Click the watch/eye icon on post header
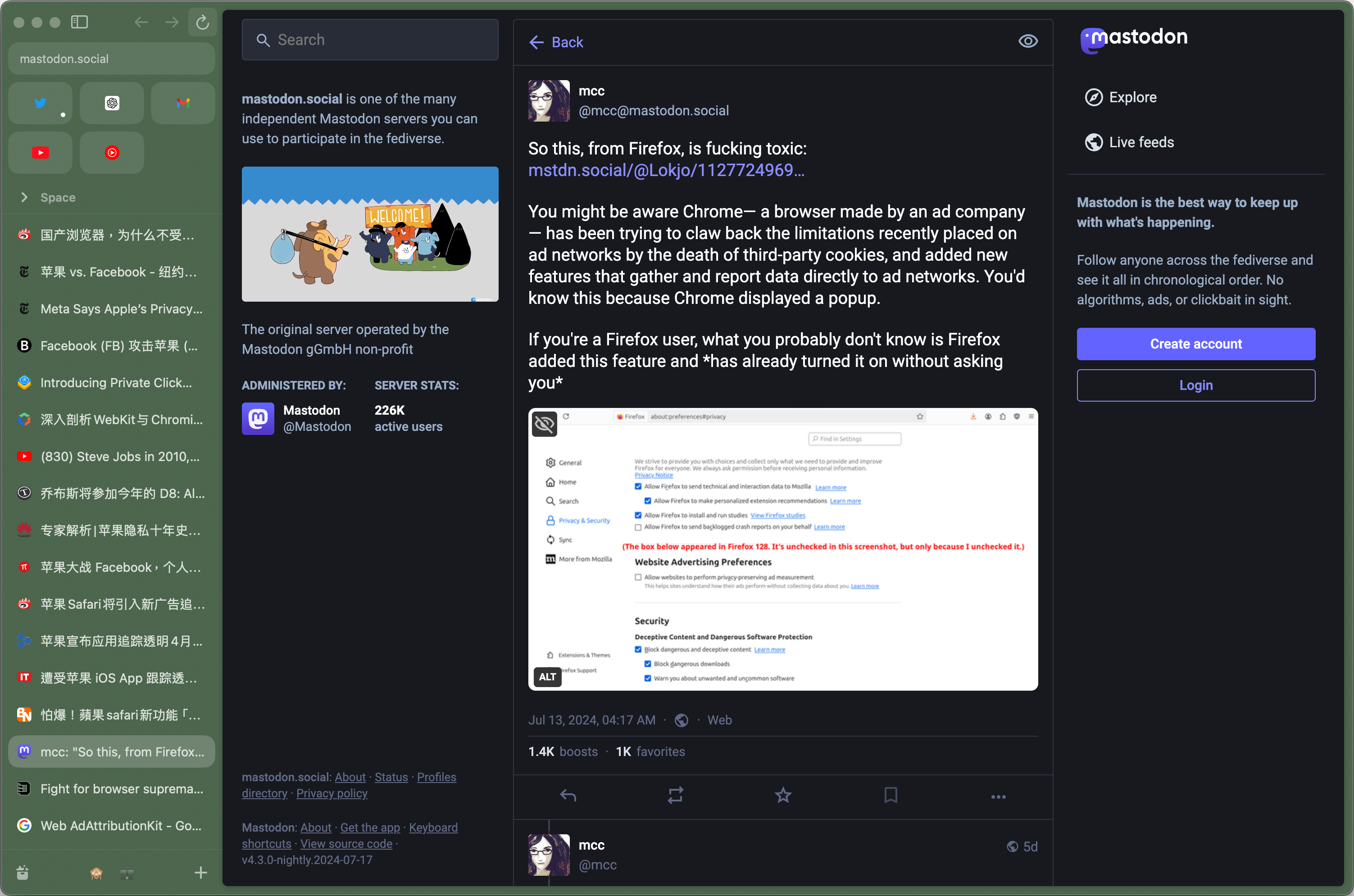This screenshot has height=896, width=1354. pyautogui.click(x=1028, y=40)
